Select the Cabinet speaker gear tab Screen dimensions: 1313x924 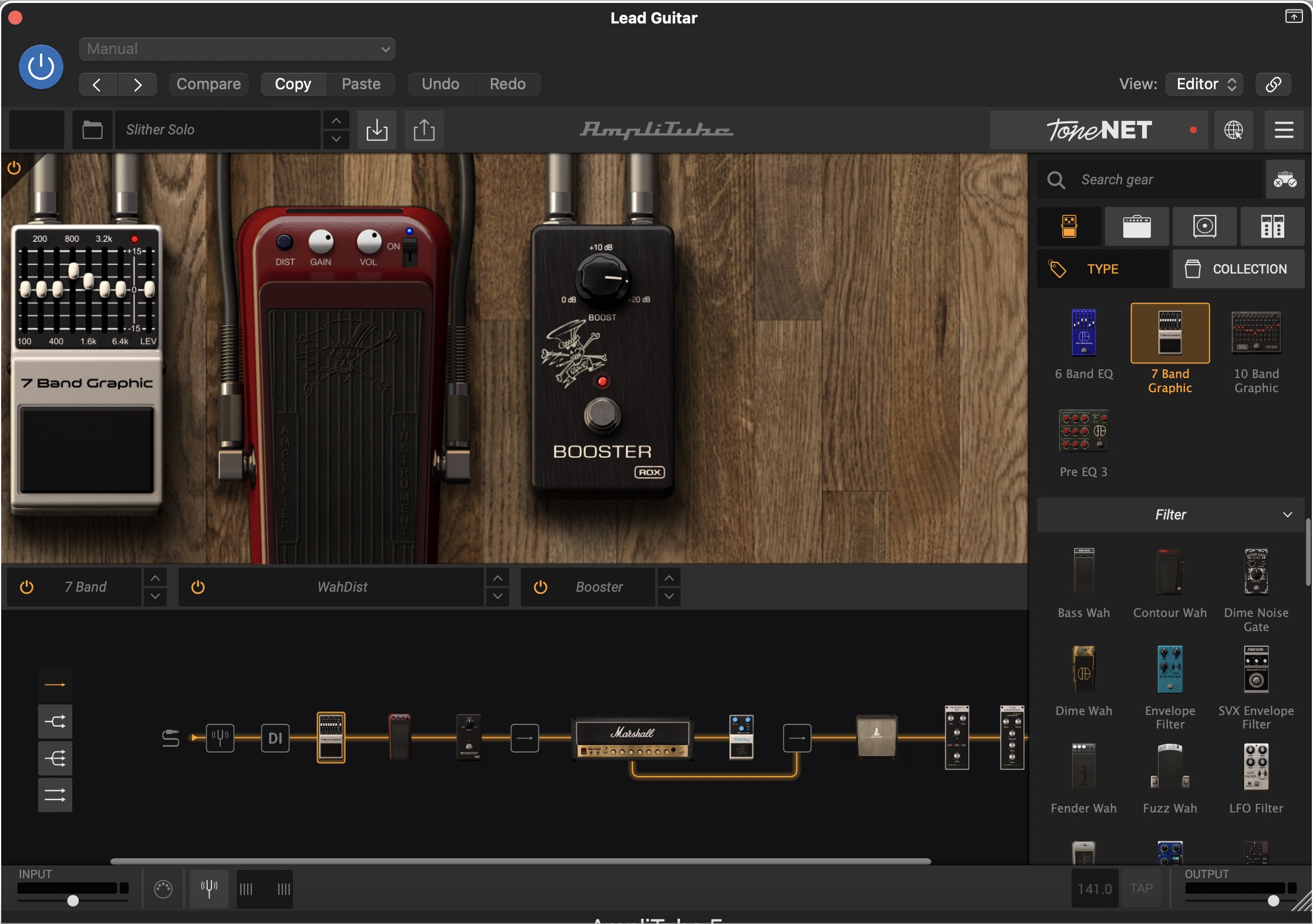tap(1204, 226)
